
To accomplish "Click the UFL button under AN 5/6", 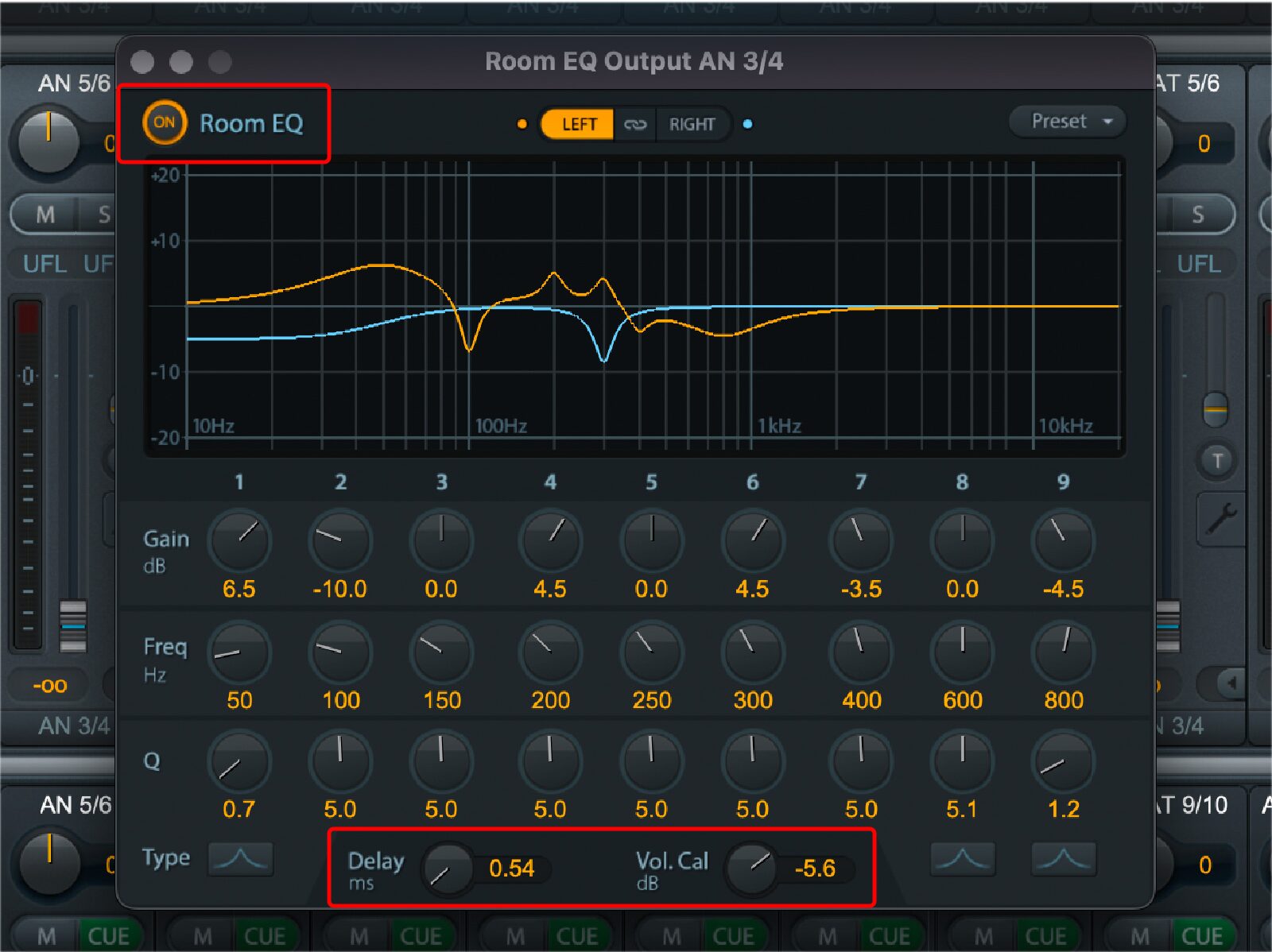I will click(x=44, y=265).
